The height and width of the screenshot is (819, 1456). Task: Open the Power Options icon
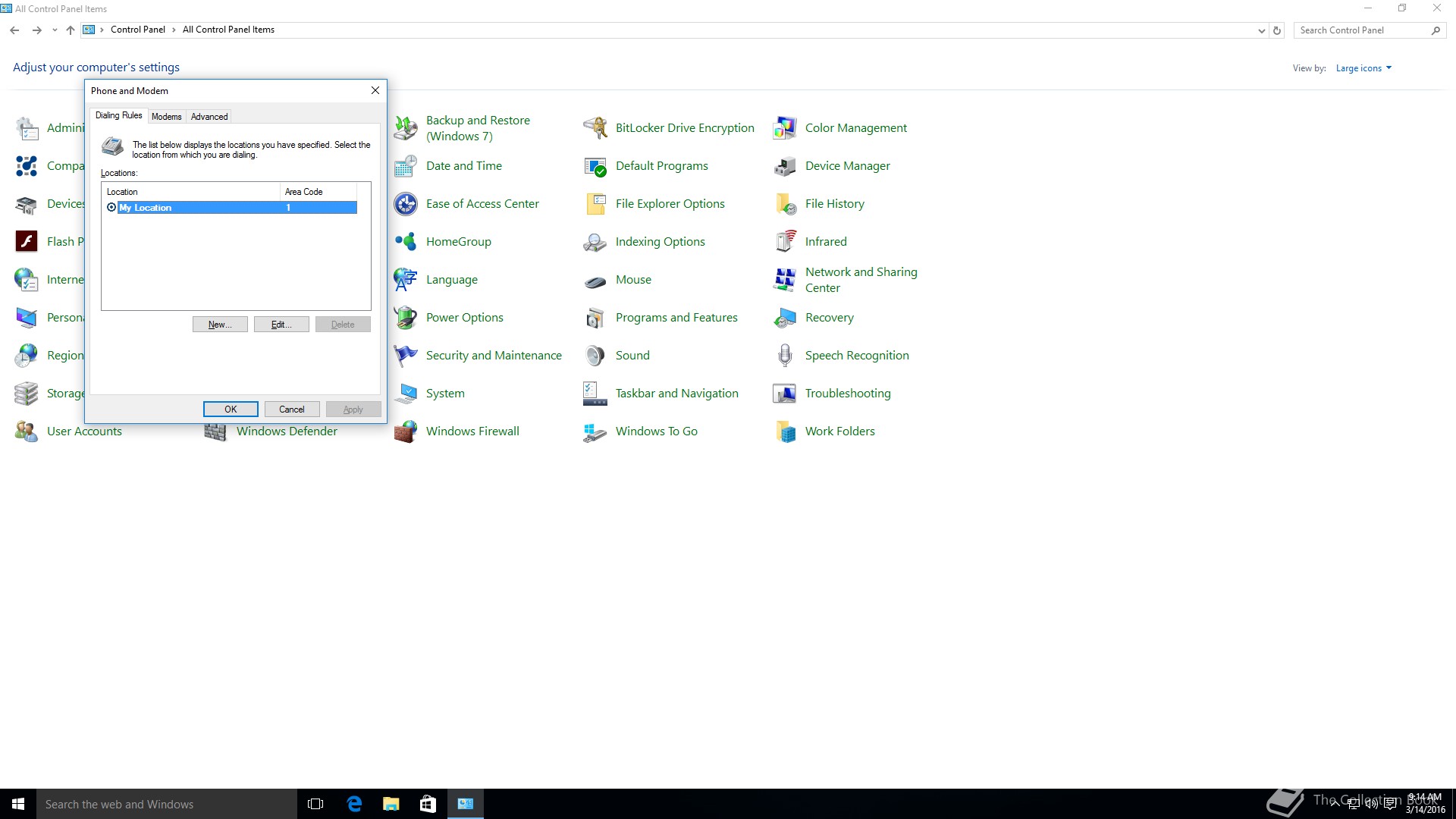pos(406,318)
